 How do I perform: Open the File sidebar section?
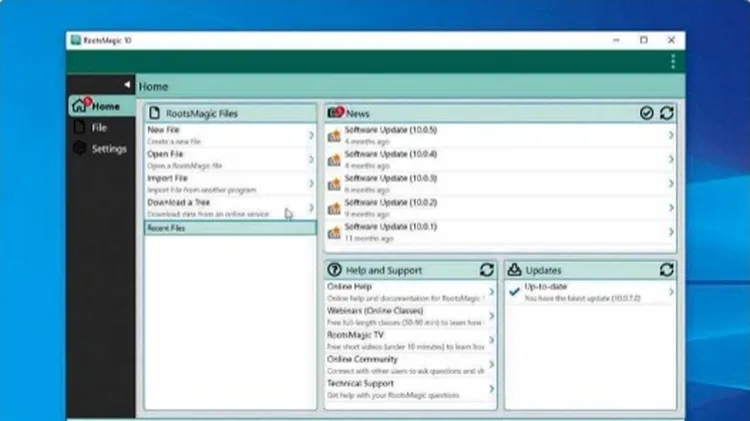point(101,127)
